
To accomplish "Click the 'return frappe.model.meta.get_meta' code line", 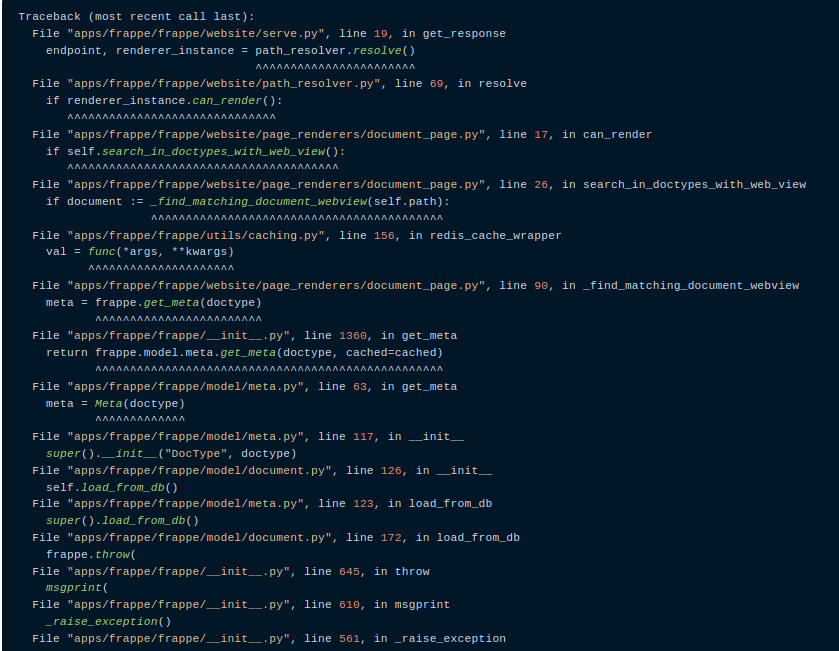I will [245, 353].
